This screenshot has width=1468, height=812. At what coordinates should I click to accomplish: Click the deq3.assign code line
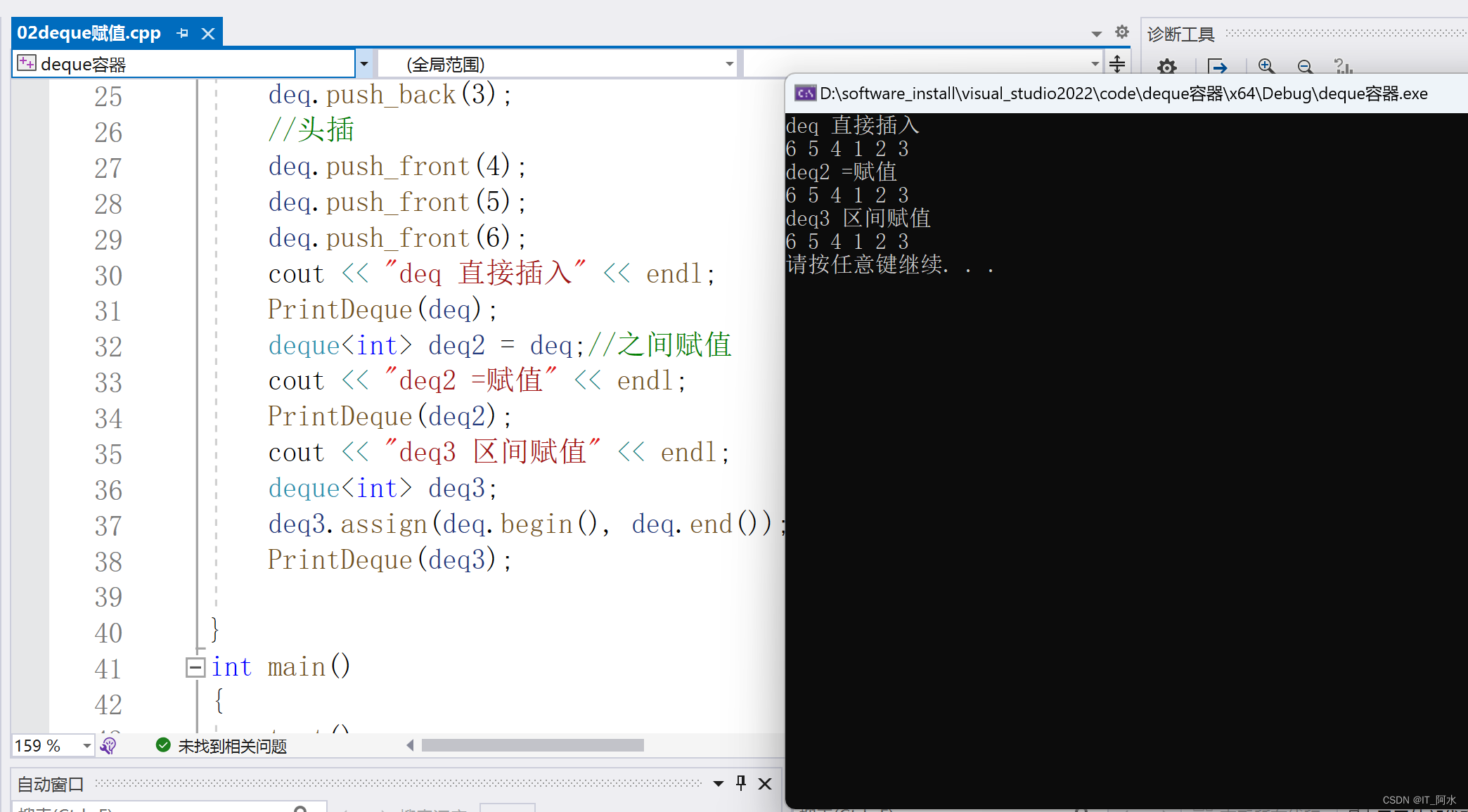[x=527, y=524]
